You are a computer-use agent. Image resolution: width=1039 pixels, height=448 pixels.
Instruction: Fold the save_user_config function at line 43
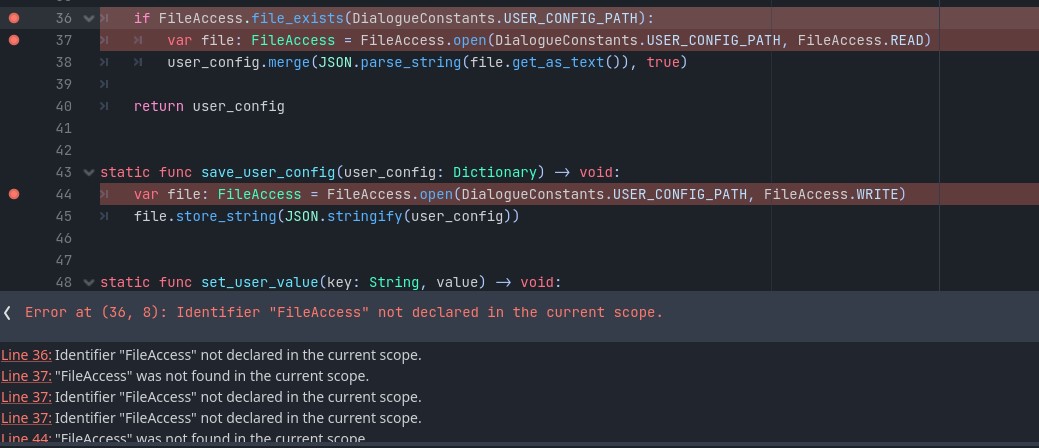pyautogui.click(x=89, y=172)
